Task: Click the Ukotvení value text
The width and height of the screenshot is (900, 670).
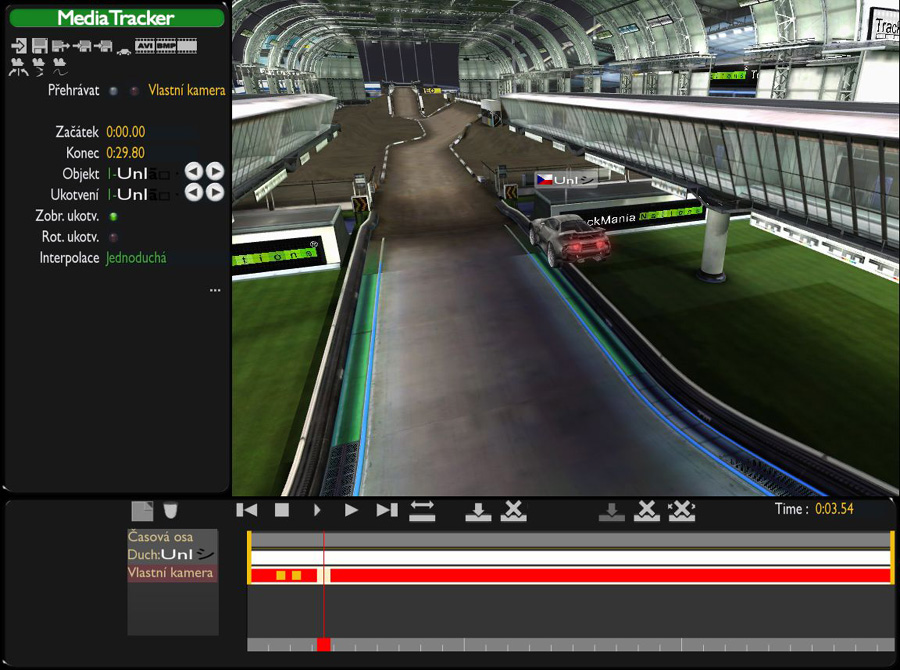Action: 138,195
